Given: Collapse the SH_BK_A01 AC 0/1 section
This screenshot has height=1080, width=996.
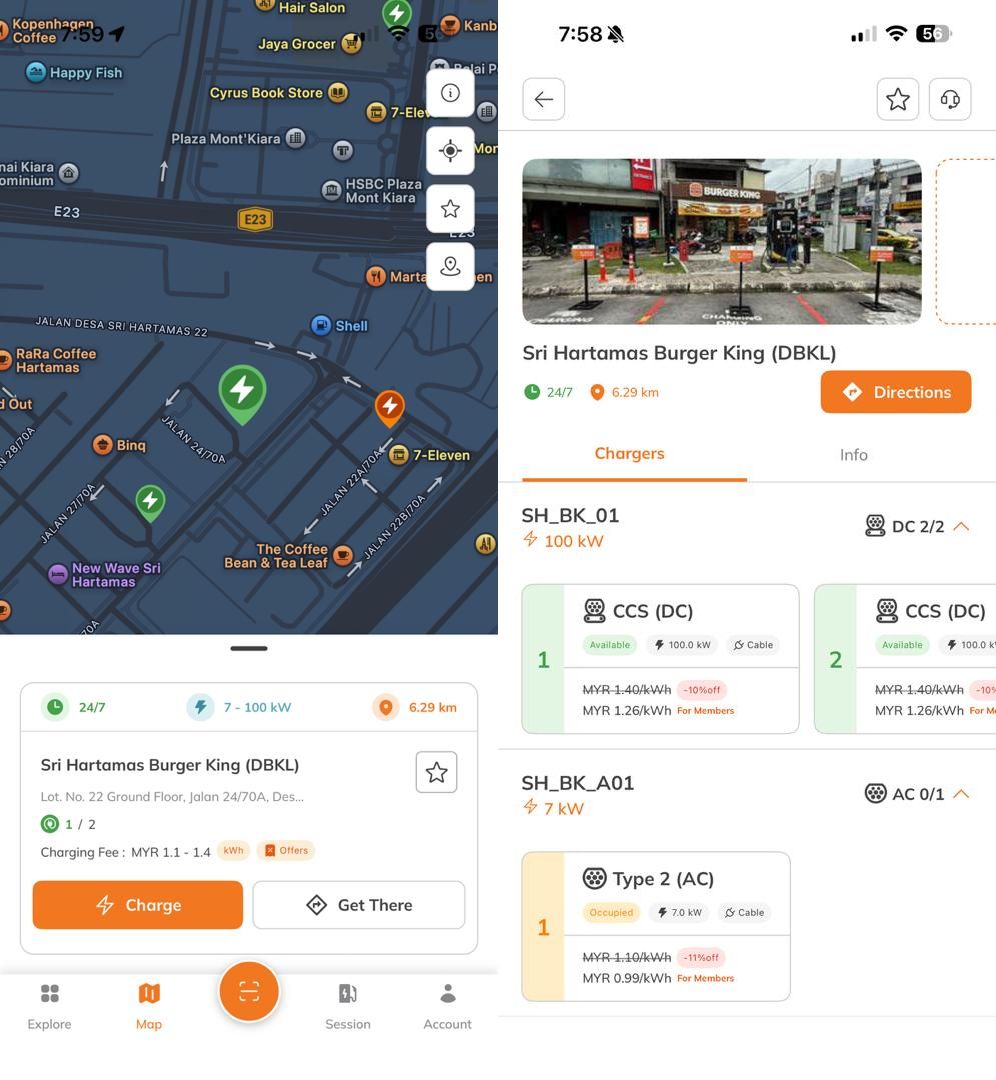Looking at the screenshot, I should 961,794.
